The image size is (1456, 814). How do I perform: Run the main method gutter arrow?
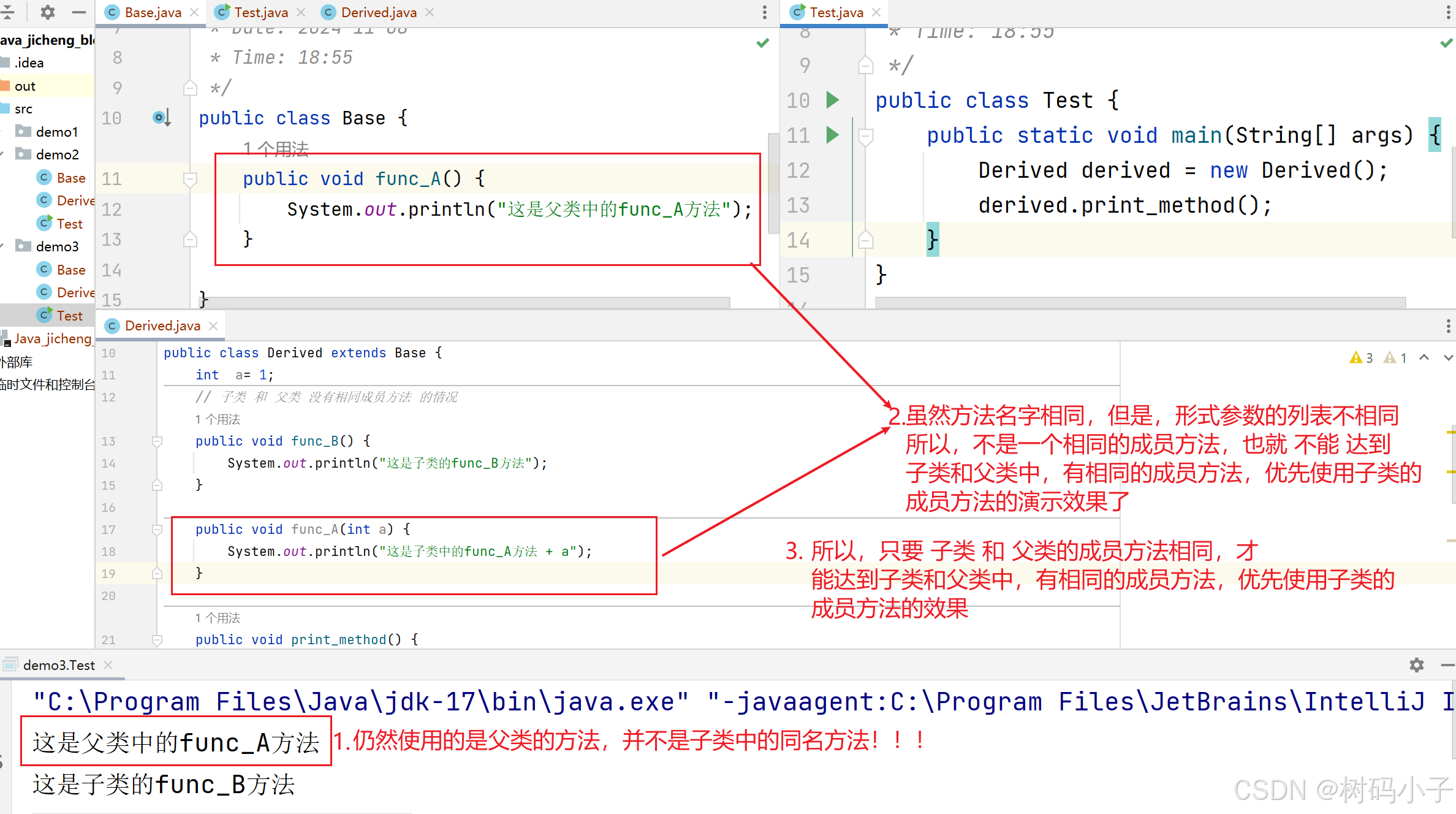[832, 135]
